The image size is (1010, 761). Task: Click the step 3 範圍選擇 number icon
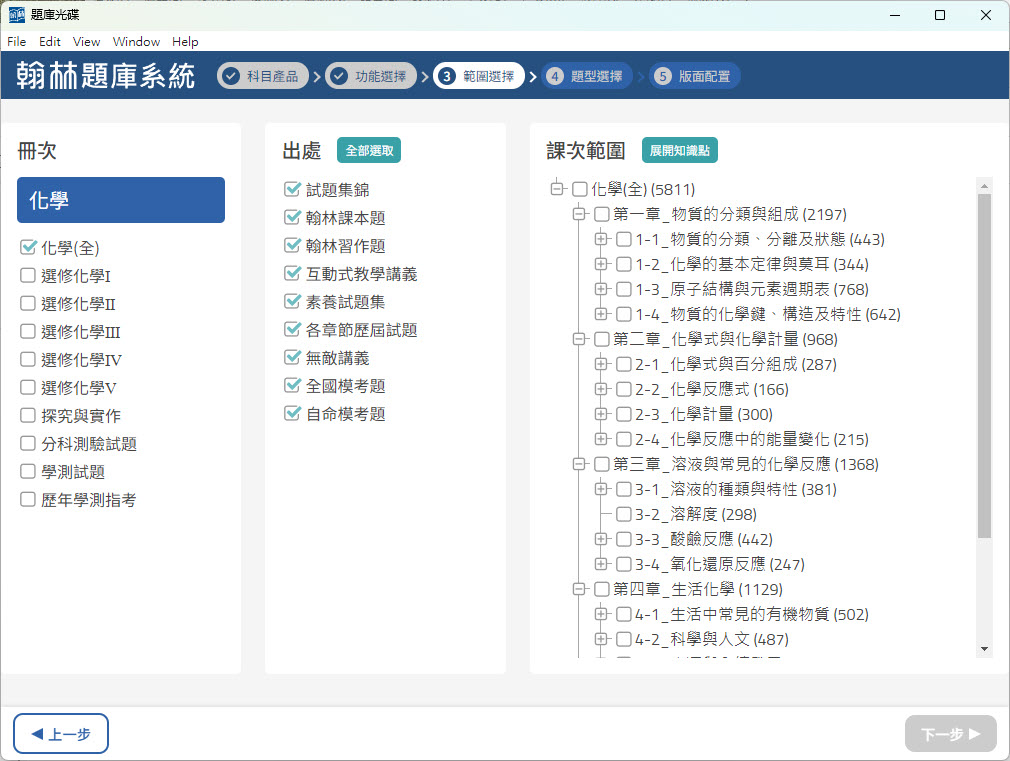pyautogui.click(x=446, y=76)
